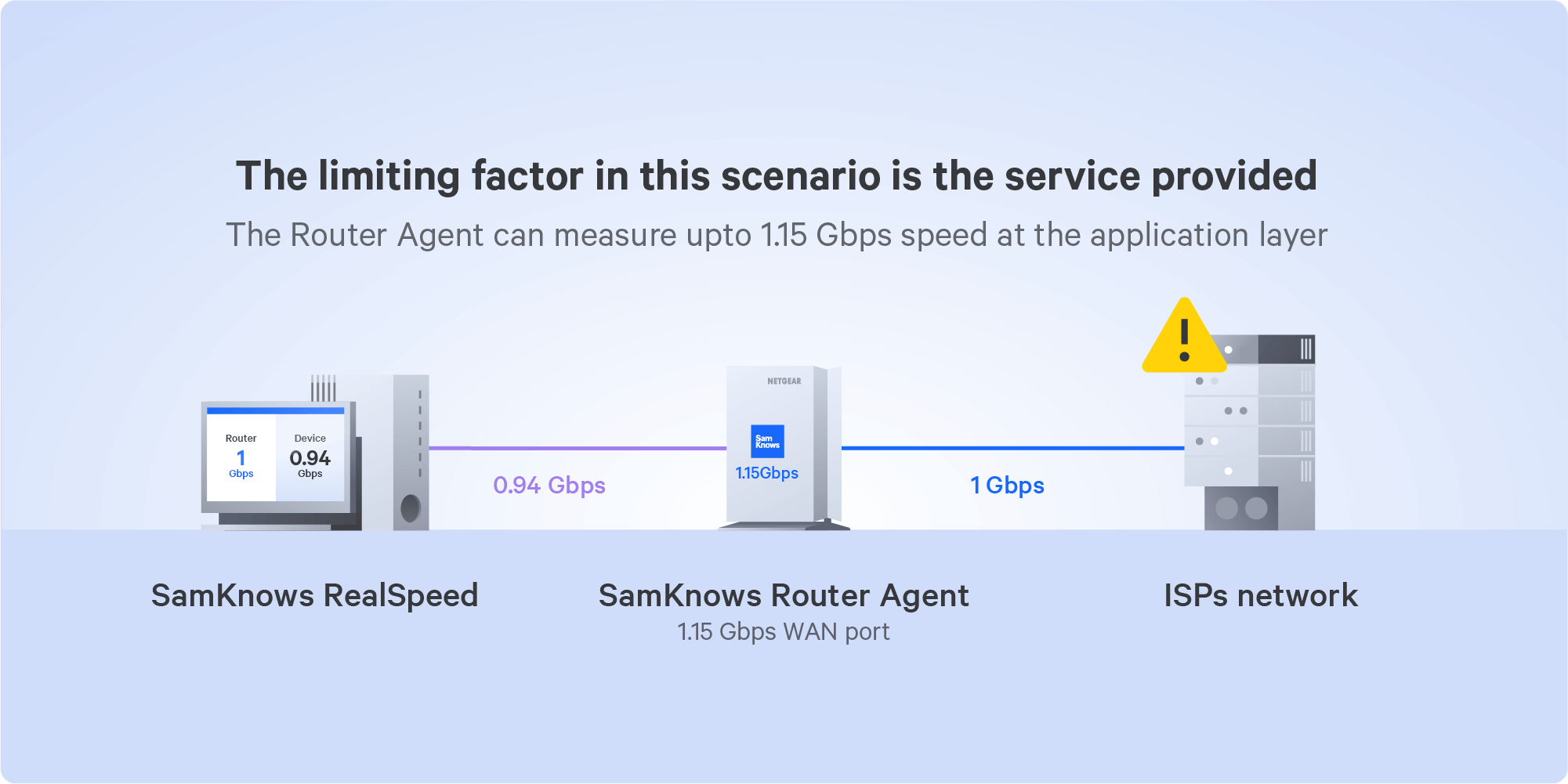Click the Device 0.94 Gbps reading
The image size is (1568, 784).
310,456
